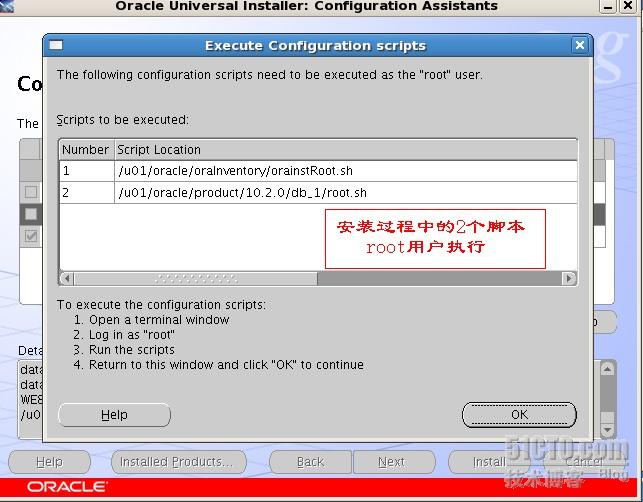Click OK in Execute Configuration scripts dialog
The width and height of the screenshot is (643, 502).
[x=519, y=415]
